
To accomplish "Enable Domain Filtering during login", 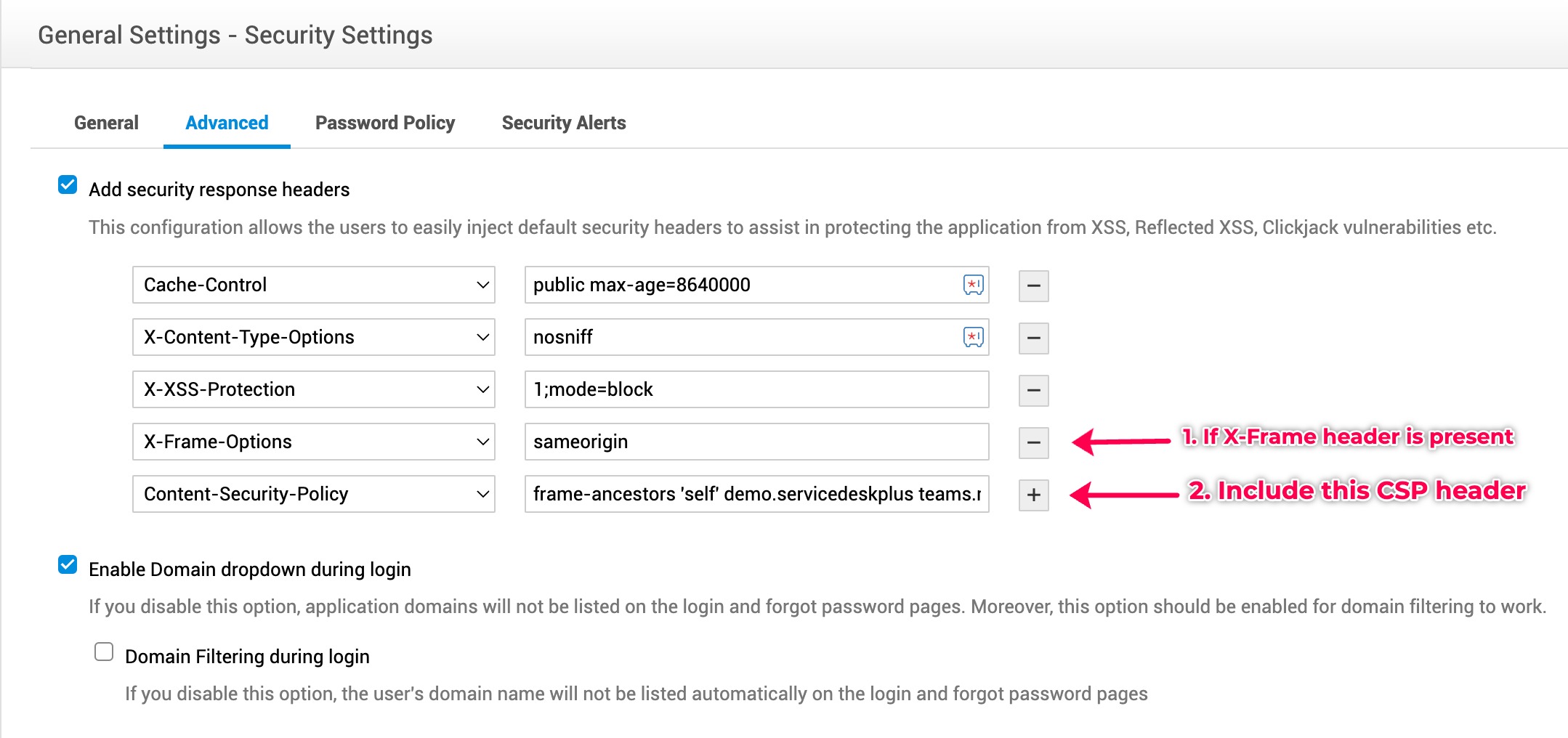I will (104, 652).
